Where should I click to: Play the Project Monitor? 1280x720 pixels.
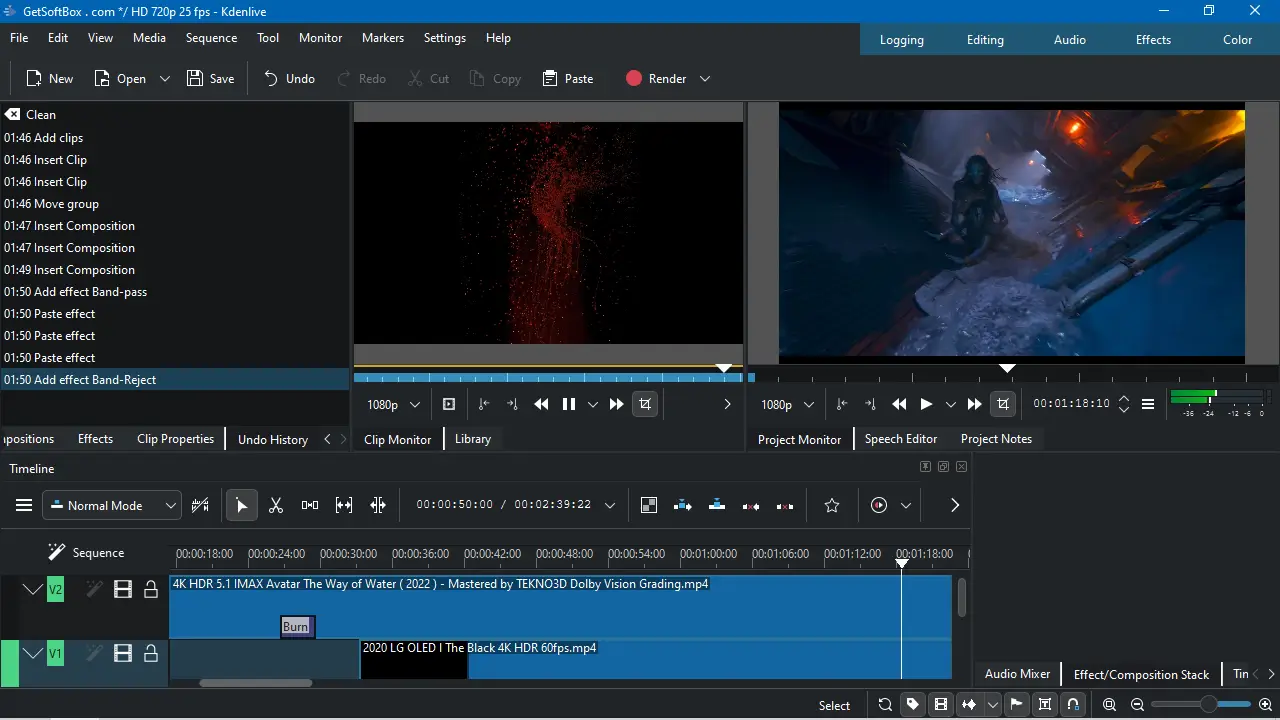click(x=926, y=404)
